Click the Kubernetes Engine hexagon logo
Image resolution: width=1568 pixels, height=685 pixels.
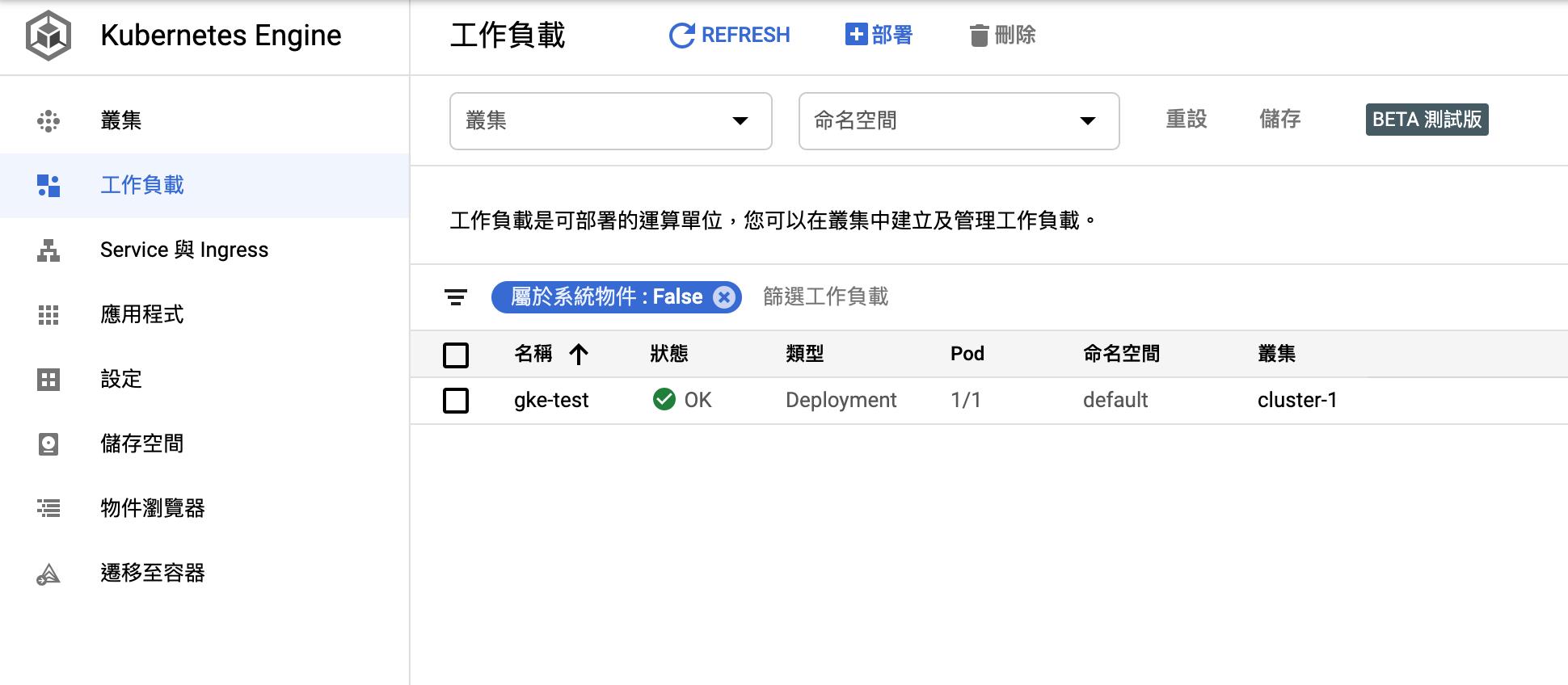point(48,36)
